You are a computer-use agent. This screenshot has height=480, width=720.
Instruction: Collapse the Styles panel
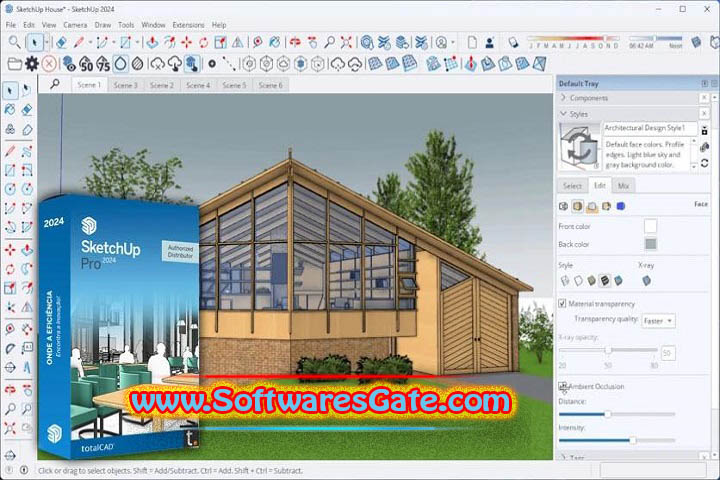click(563, 113)
